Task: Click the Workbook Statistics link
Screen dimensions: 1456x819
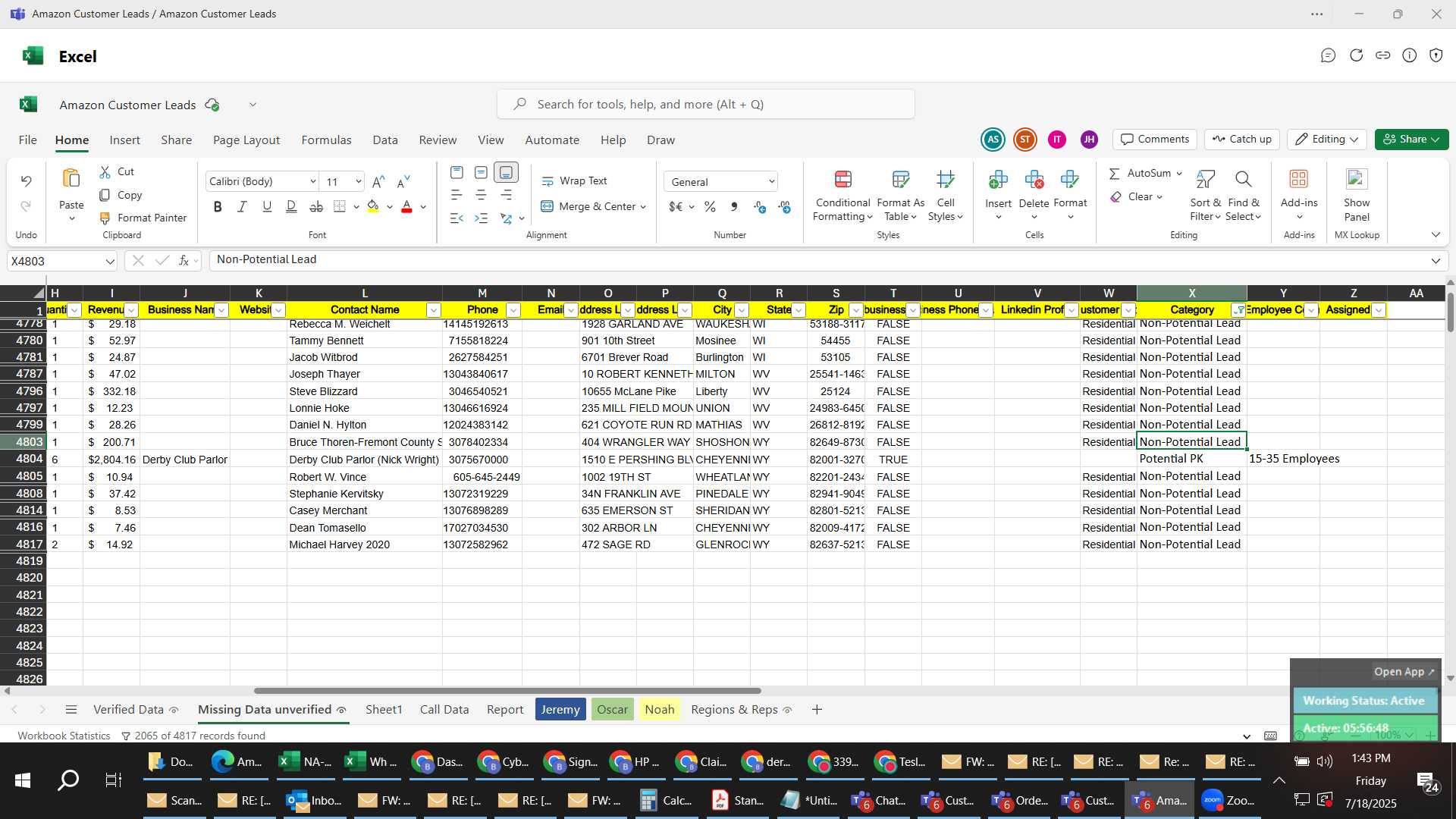Action: click(64, 736)
